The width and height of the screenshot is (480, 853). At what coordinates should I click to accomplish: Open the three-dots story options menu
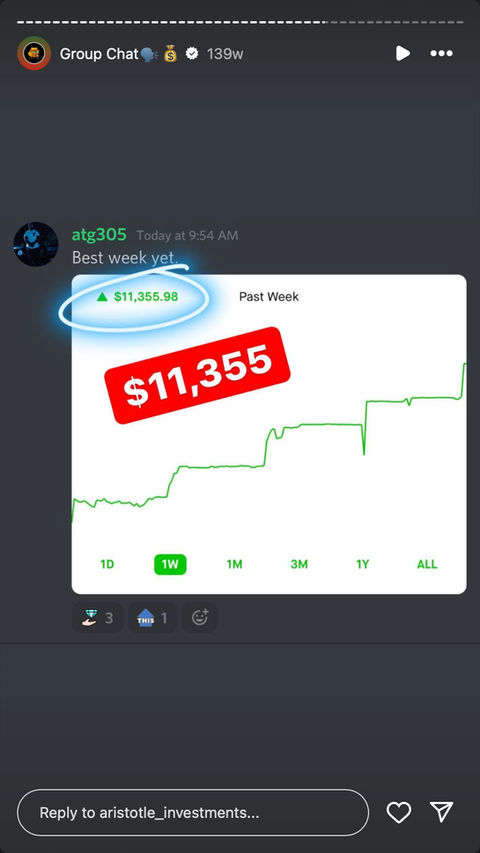pyautogui.click(x=441, y=53)
